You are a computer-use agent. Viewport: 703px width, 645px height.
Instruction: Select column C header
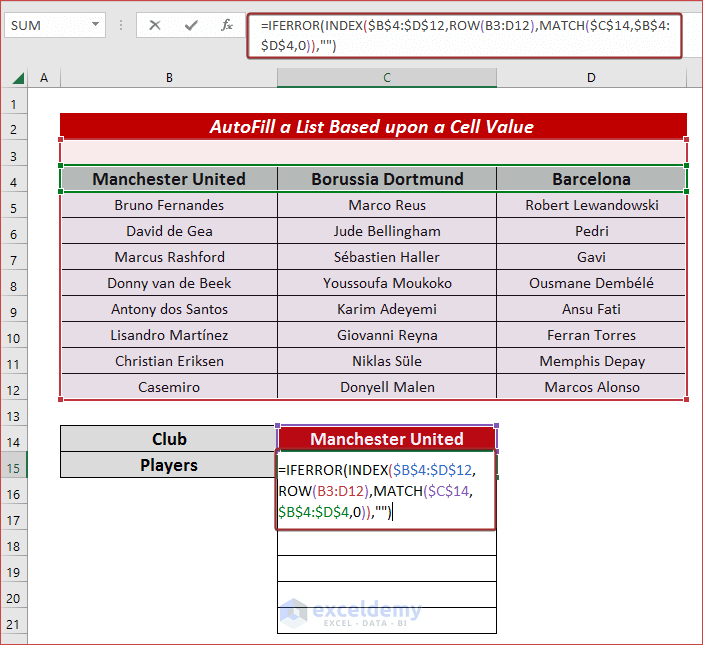point(387,78)
